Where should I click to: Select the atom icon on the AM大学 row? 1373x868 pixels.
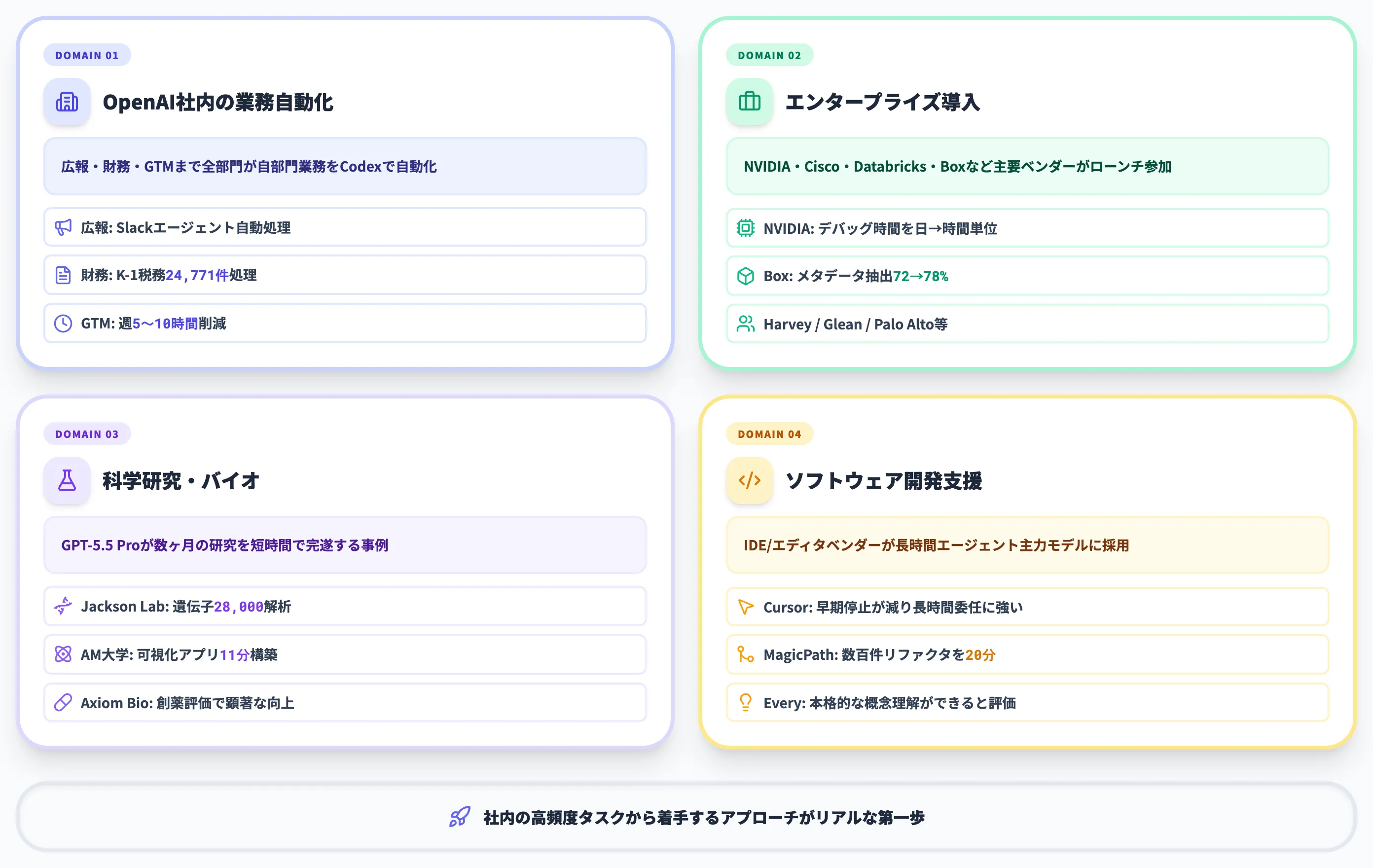(x=63, y=654)
